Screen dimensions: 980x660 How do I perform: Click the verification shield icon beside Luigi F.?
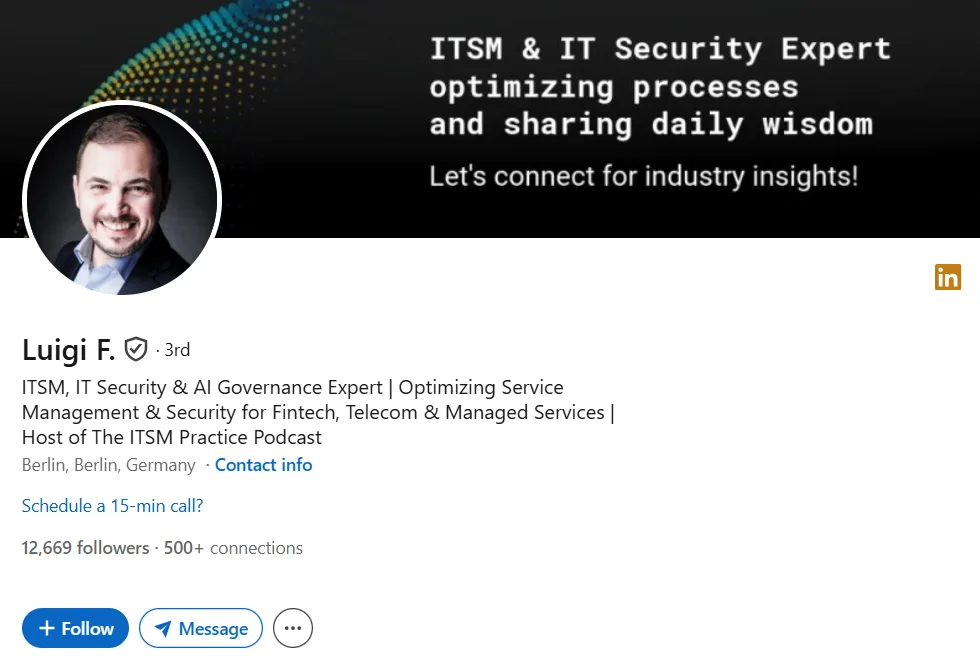point(136,349)
